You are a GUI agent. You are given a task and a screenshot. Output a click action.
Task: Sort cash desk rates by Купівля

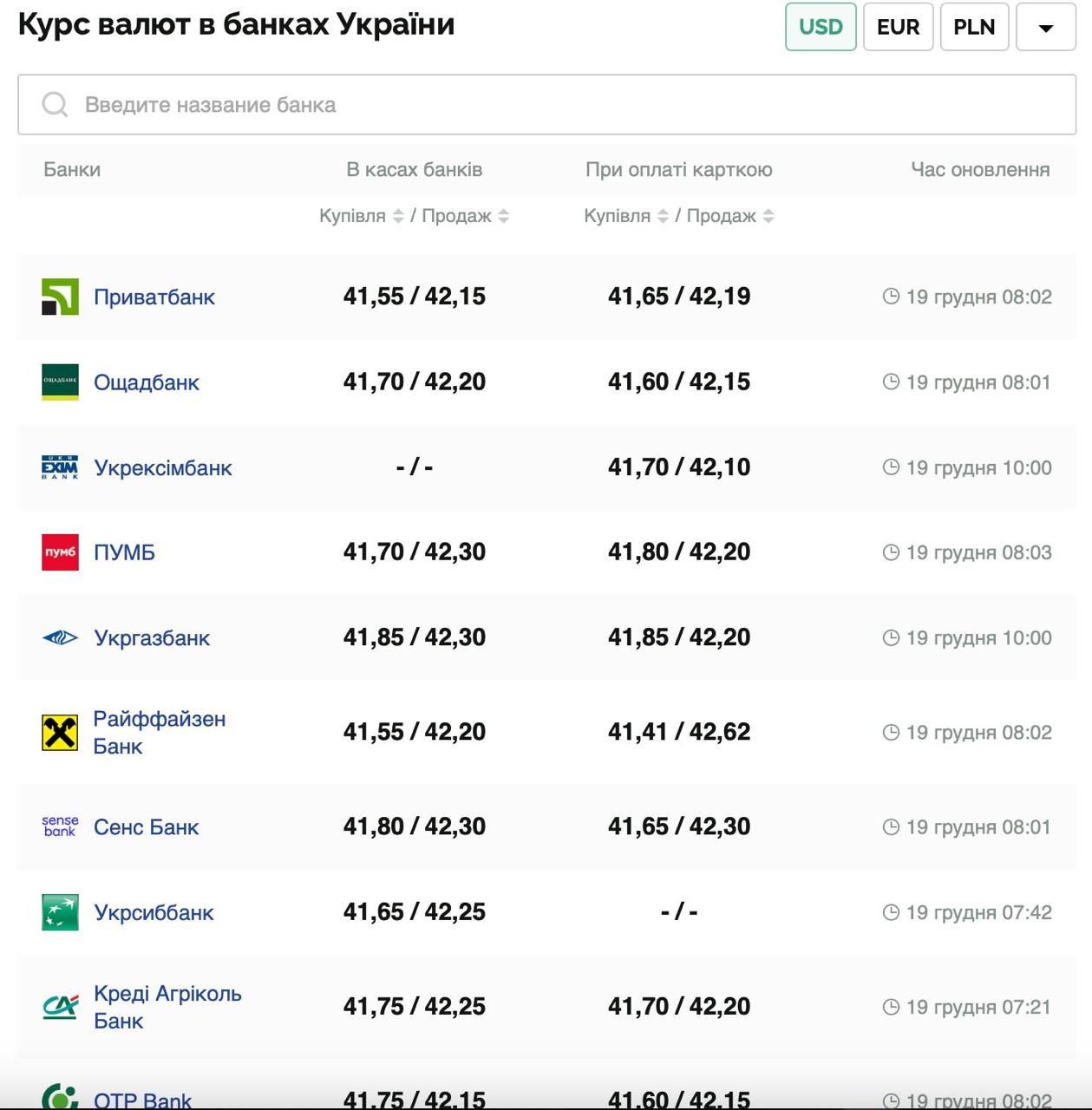click(398, 216)
